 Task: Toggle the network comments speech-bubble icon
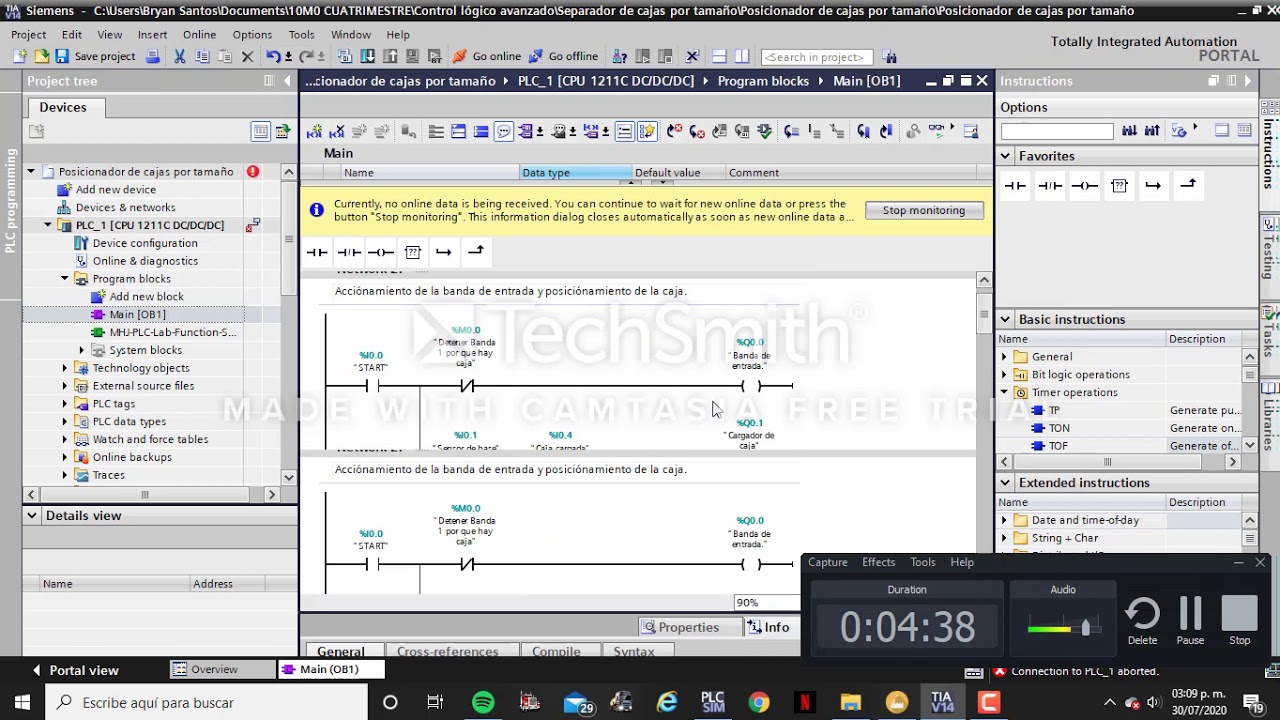click(x=503, y=131)
